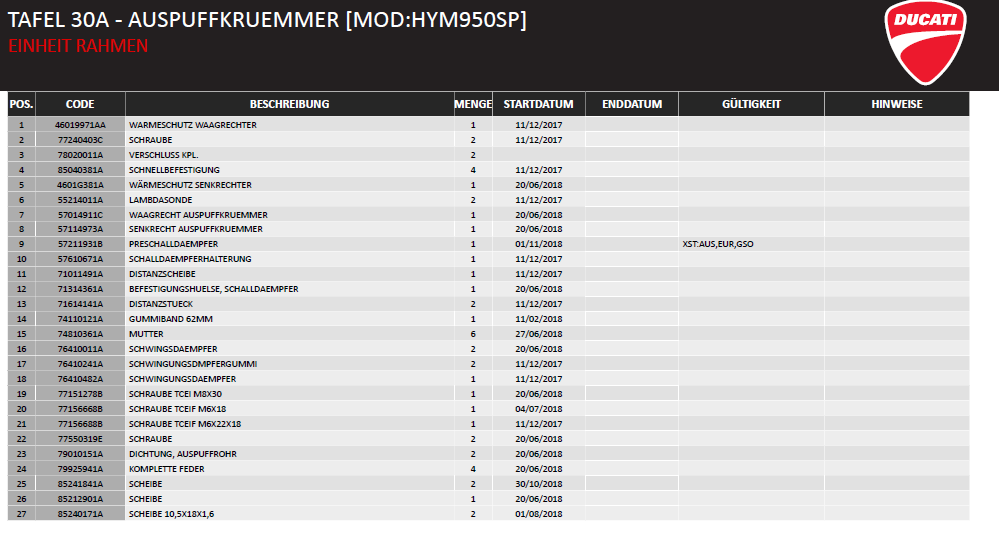Select part code 46019971AA
Viewport: 999px width, 539px height.
[x=80, y=125]
